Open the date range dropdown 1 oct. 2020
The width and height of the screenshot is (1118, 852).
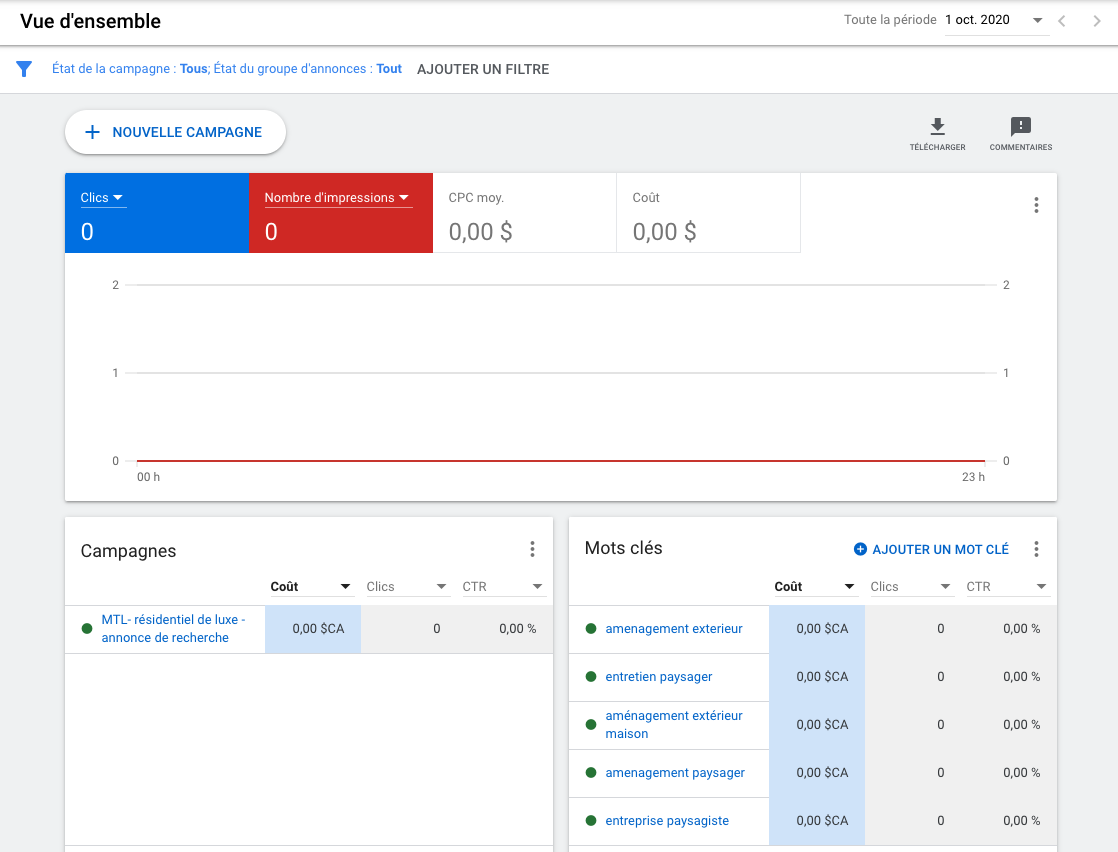996,21
